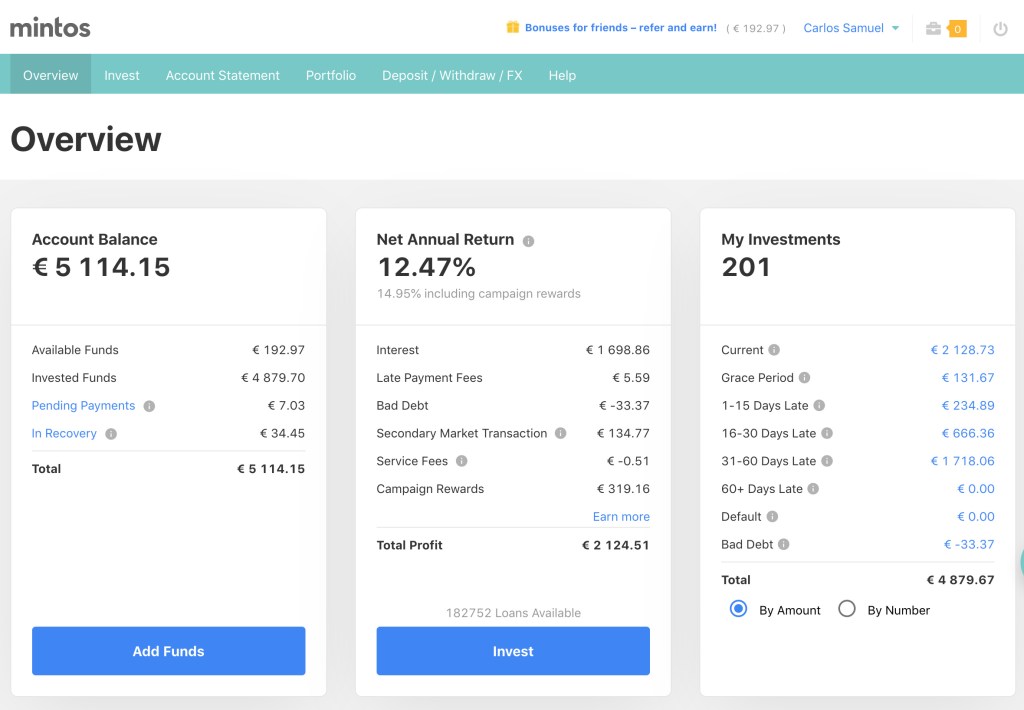
Task: Click the mintos logo
Action: point(48,29)
